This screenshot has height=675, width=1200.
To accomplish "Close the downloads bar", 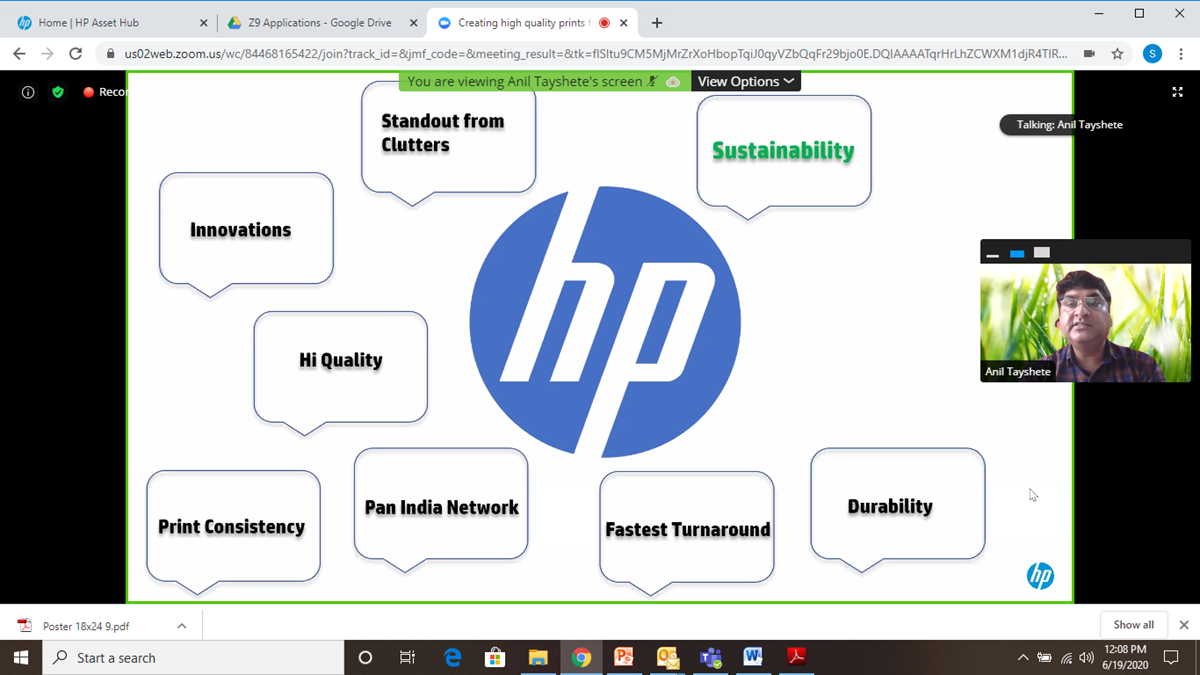I will 1184,625.
